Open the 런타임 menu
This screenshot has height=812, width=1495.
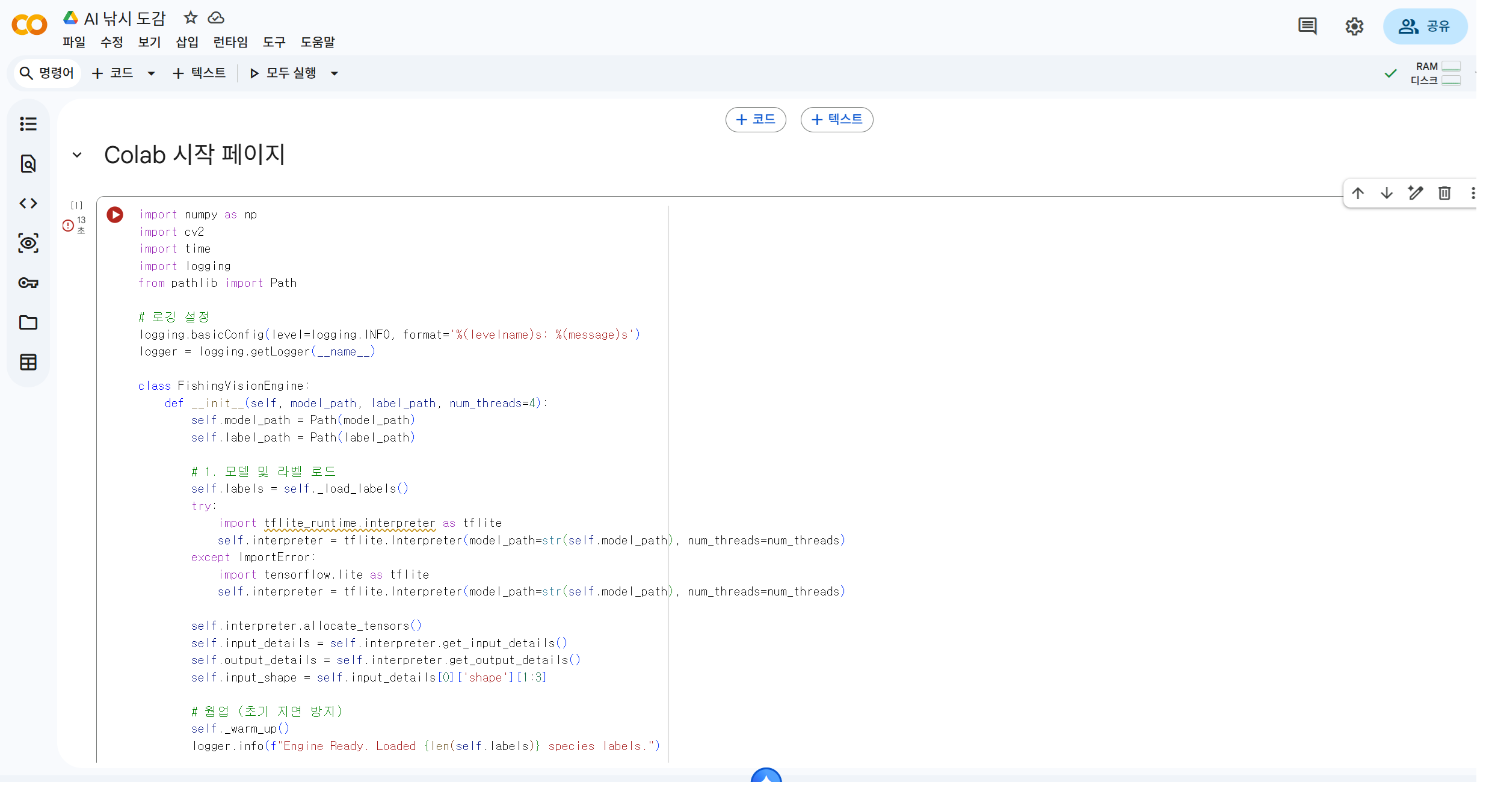click(x=230, y=42)
